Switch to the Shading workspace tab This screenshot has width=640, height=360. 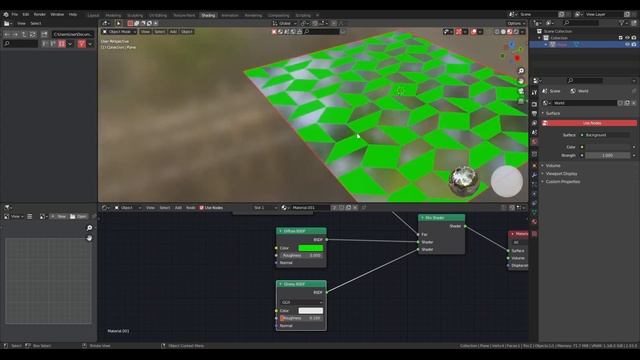click(x=208, y=16)
